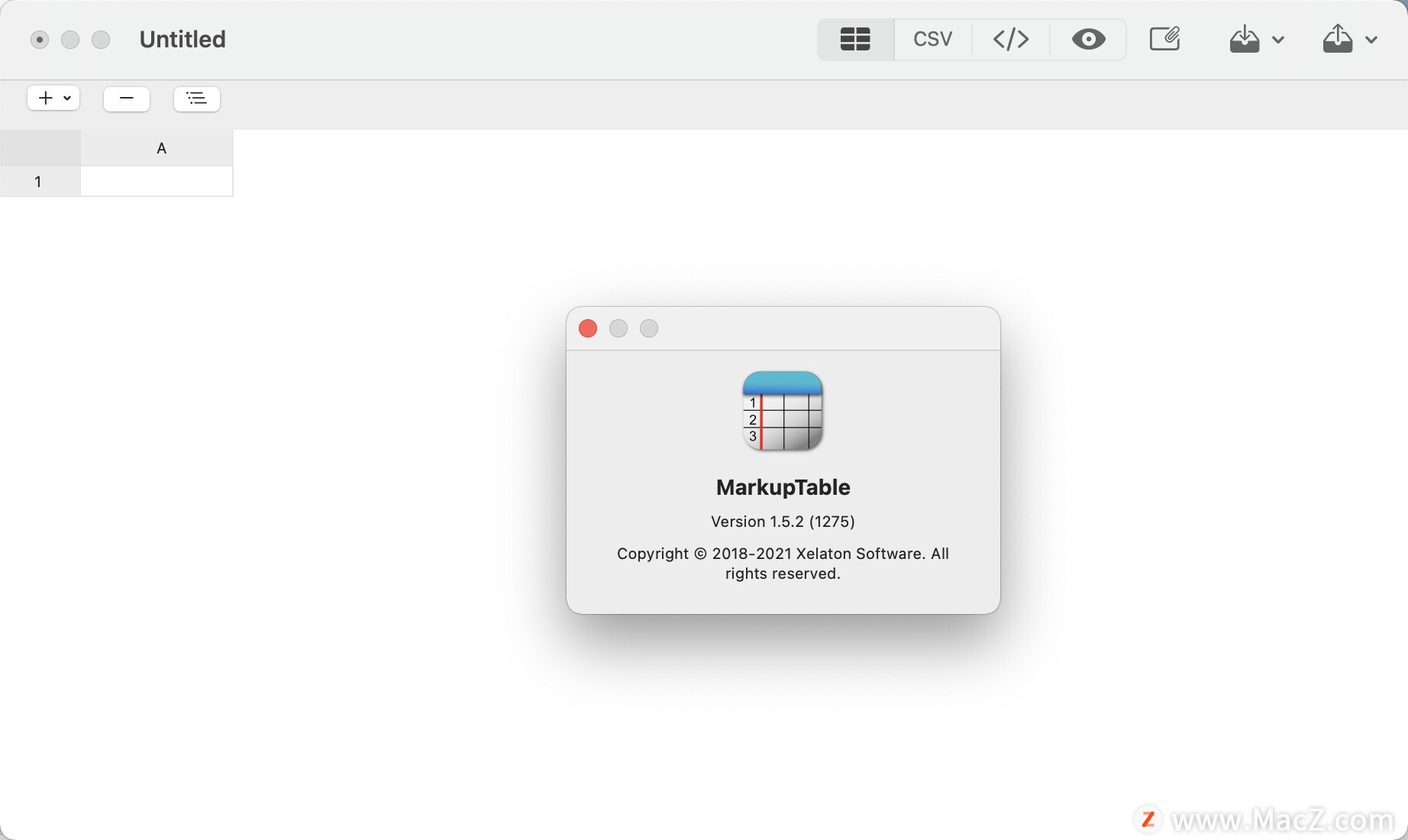This screenshot has width=1408, height=840.
Task: Click the edit document icon
Action: [1164, 38]
